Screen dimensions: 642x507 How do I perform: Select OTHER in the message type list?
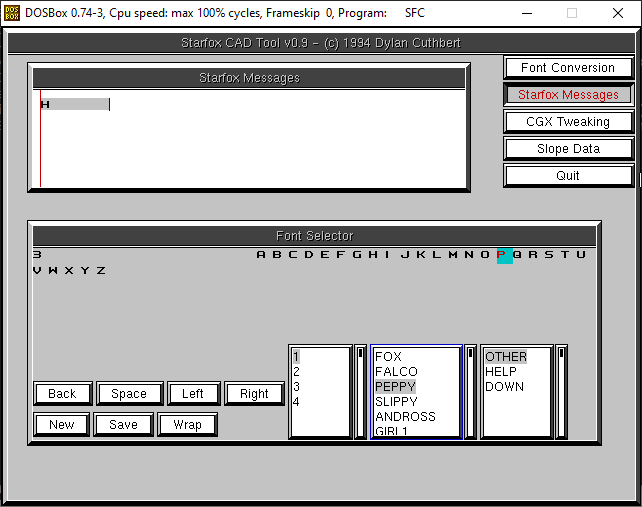coord(506,357)
